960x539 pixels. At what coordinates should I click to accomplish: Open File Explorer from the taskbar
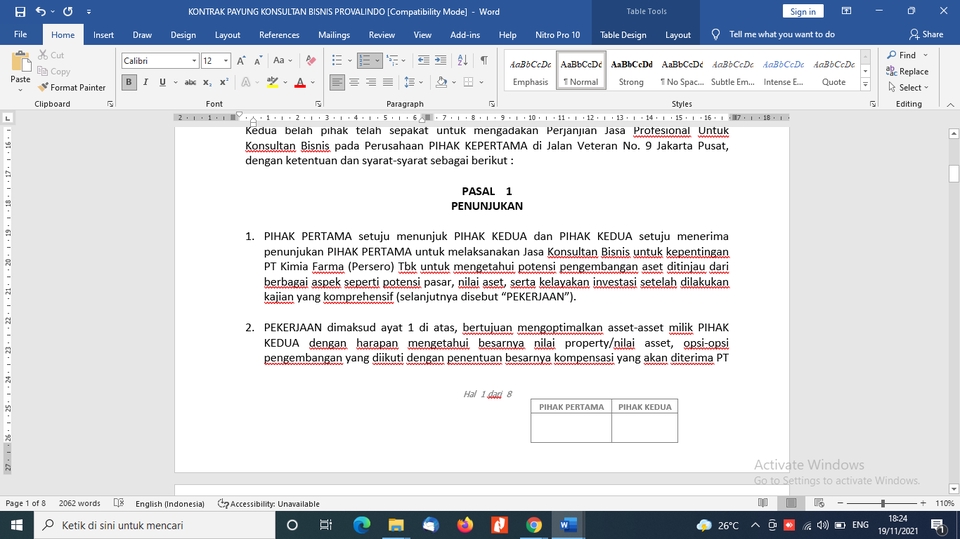tap(396, 525)
